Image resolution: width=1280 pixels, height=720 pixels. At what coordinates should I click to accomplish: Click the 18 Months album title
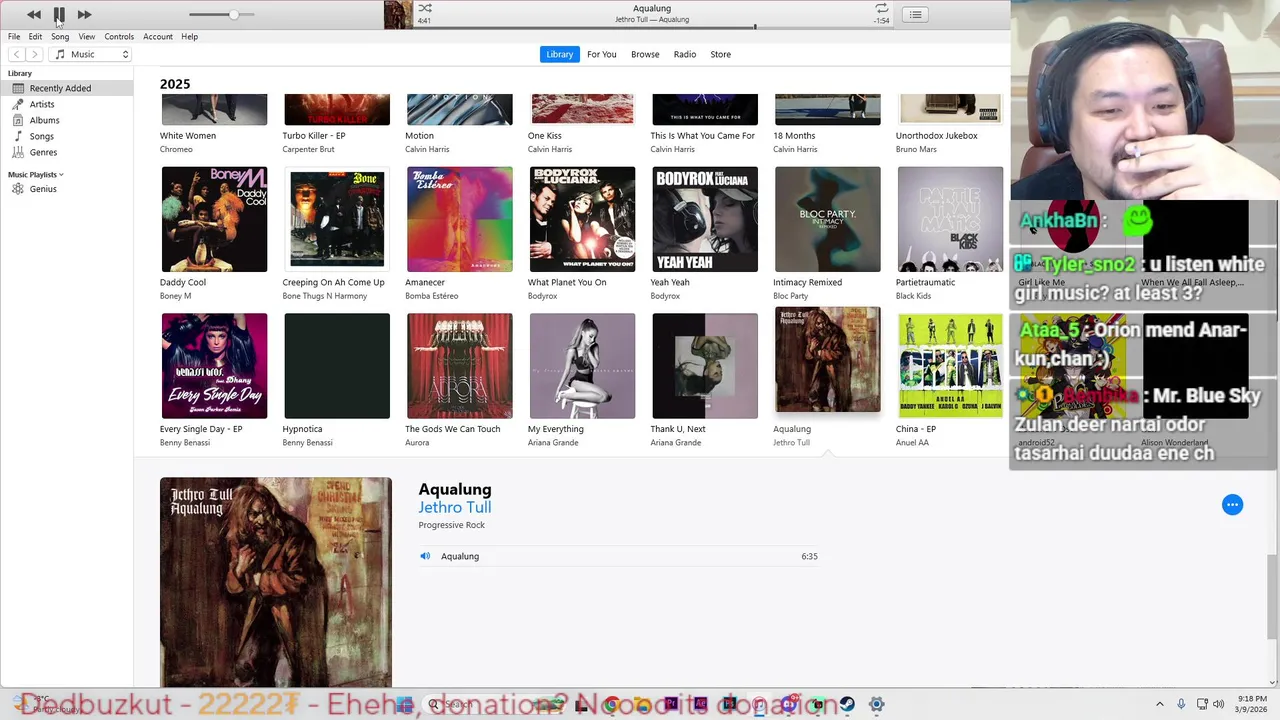(x=794, y=136)
